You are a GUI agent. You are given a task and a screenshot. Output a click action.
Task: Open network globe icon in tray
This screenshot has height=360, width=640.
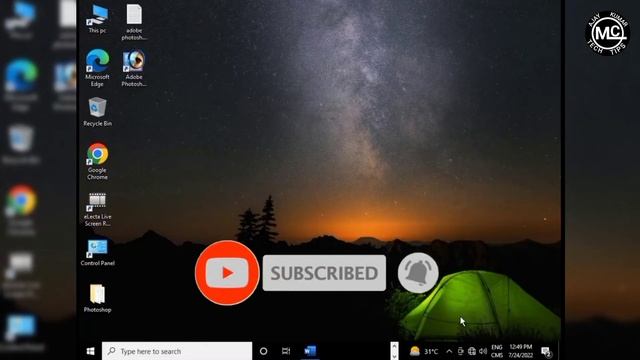coord(472,351)
